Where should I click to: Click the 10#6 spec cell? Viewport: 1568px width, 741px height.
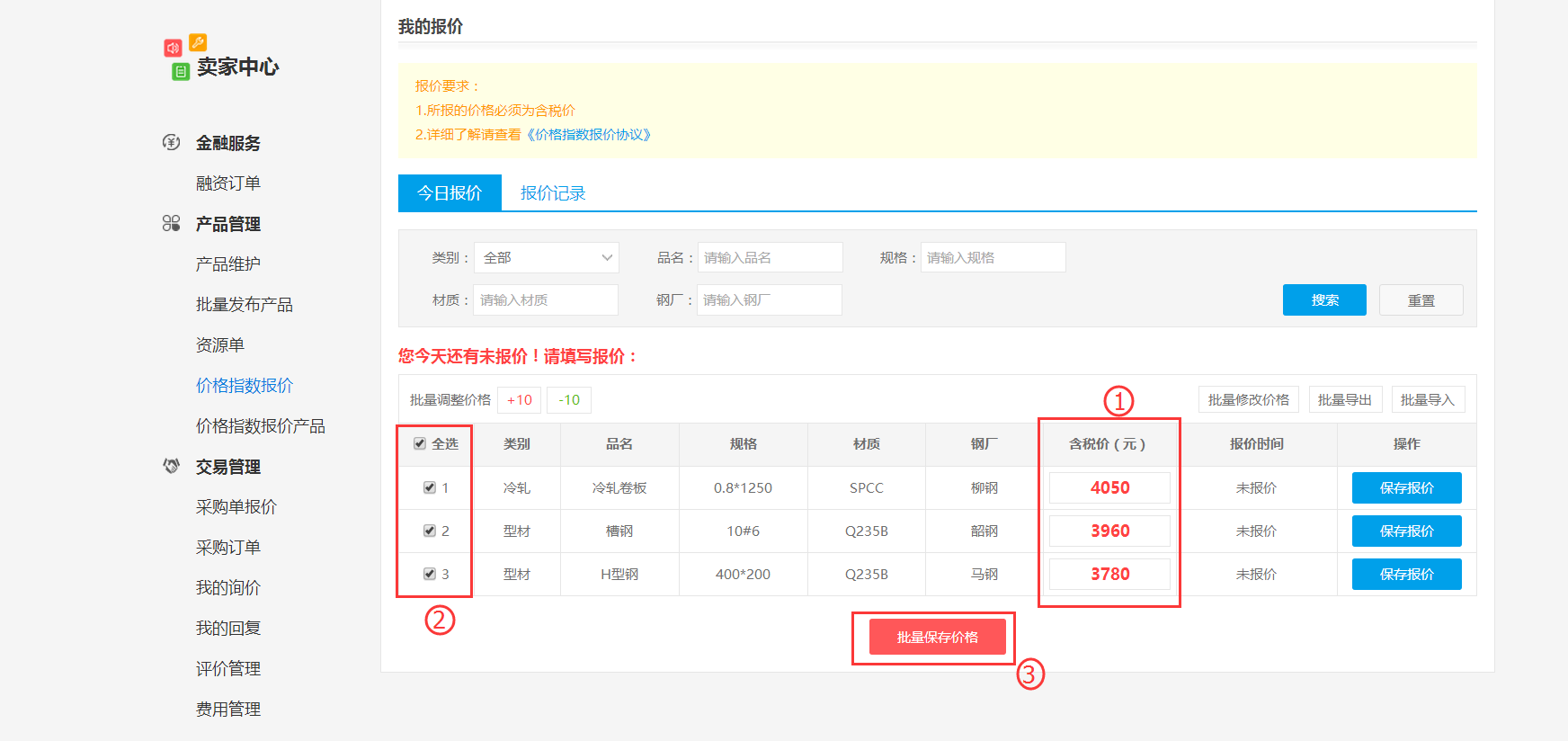(743, 531)
